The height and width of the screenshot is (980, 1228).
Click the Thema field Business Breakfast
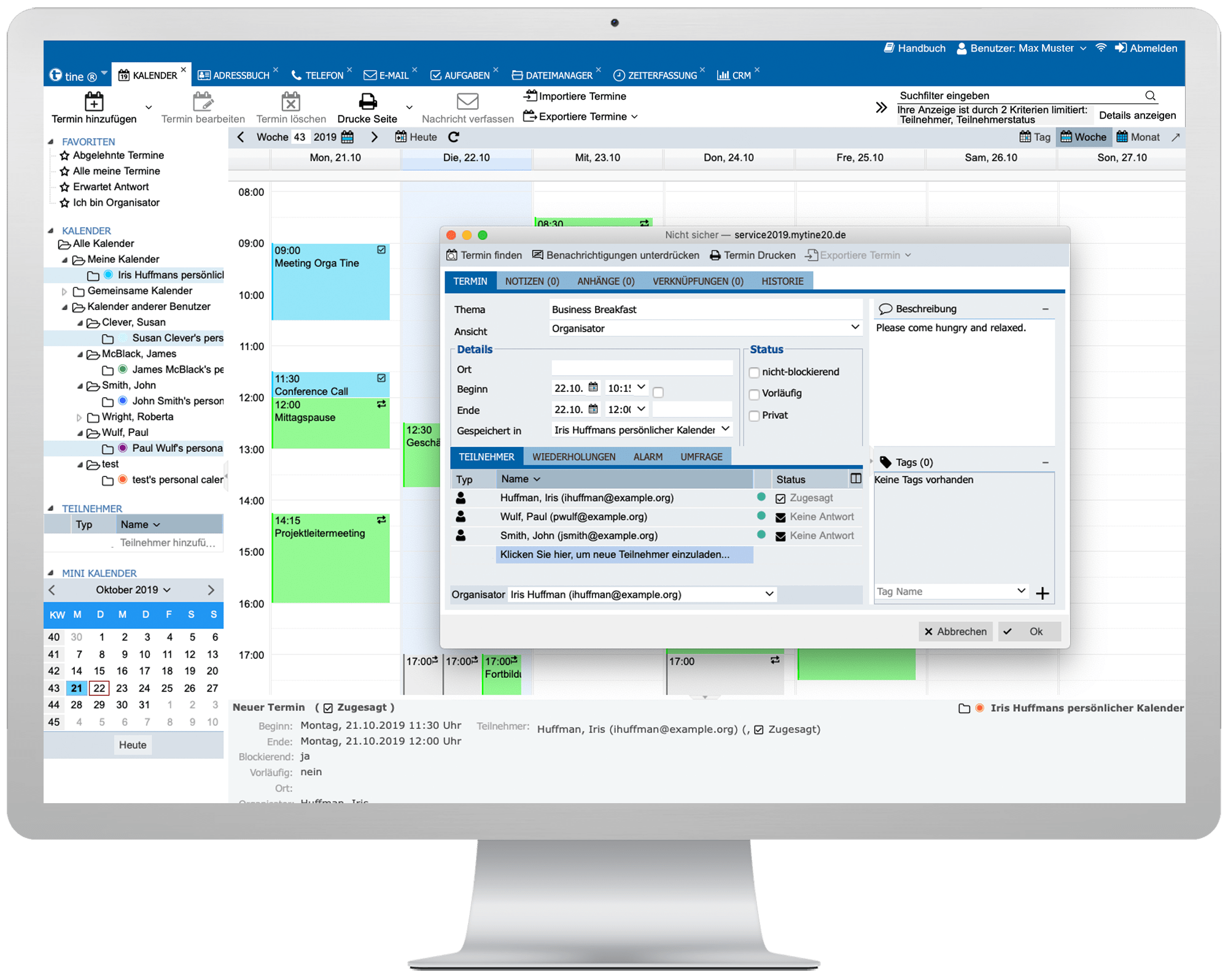(x=705, y=309)
